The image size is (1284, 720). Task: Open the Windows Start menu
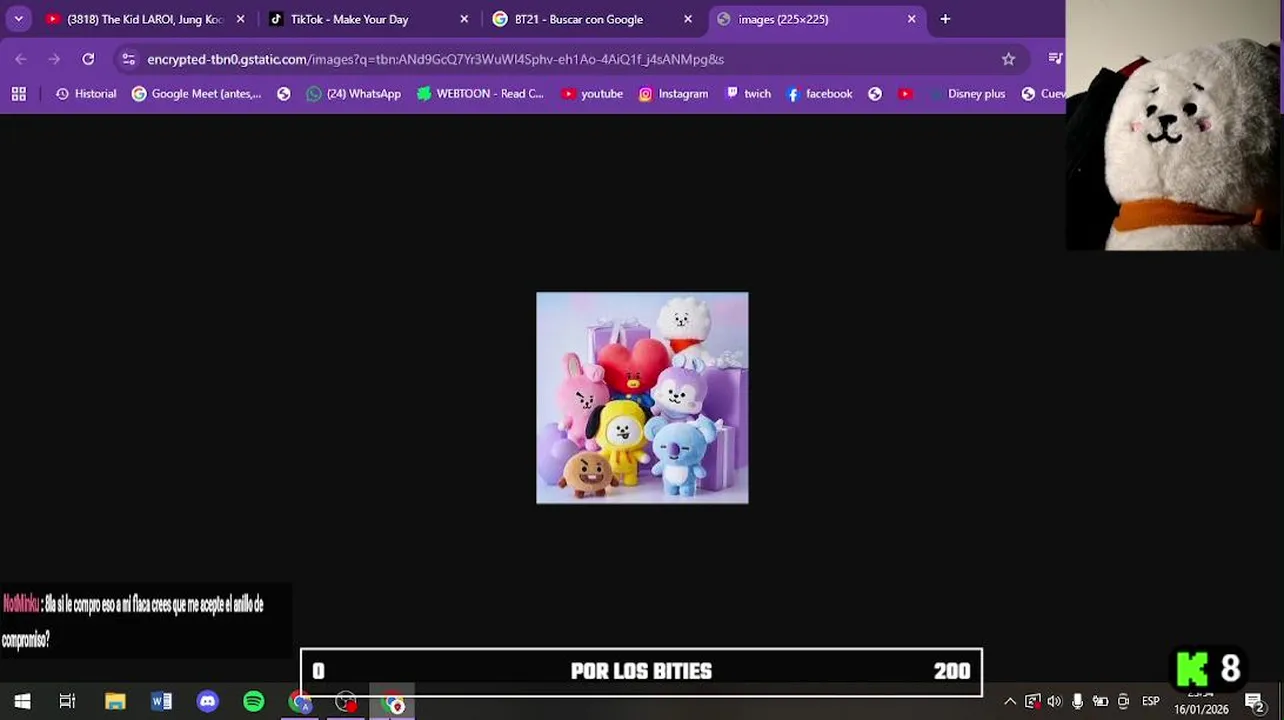tap(22, 702)
